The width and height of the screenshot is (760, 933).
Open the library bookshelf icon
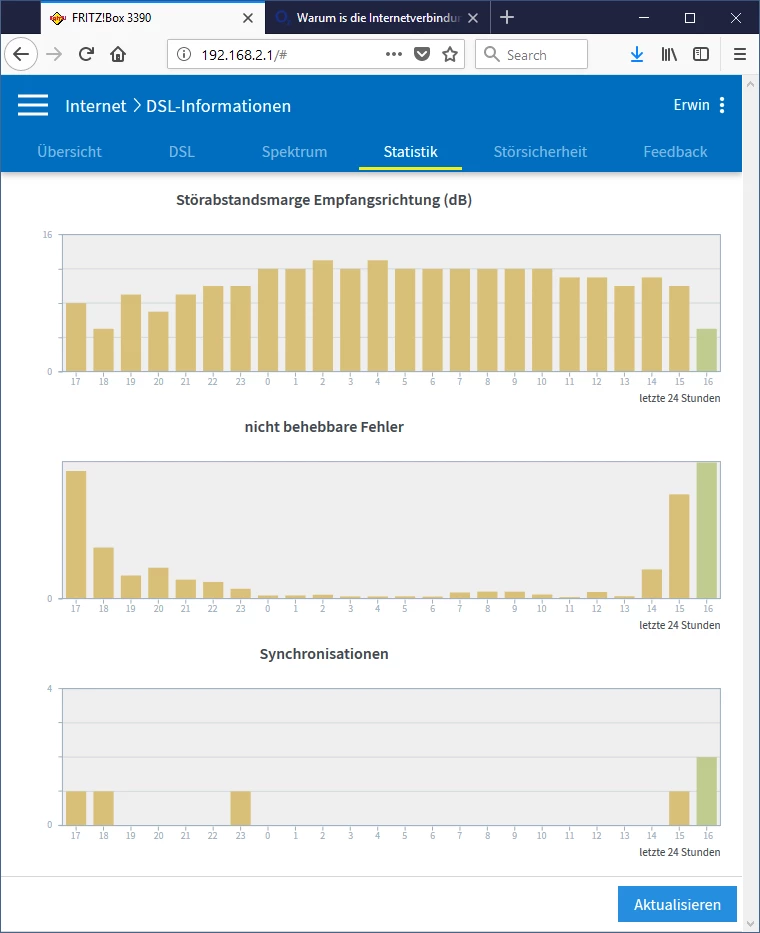(x=669, y=55)
